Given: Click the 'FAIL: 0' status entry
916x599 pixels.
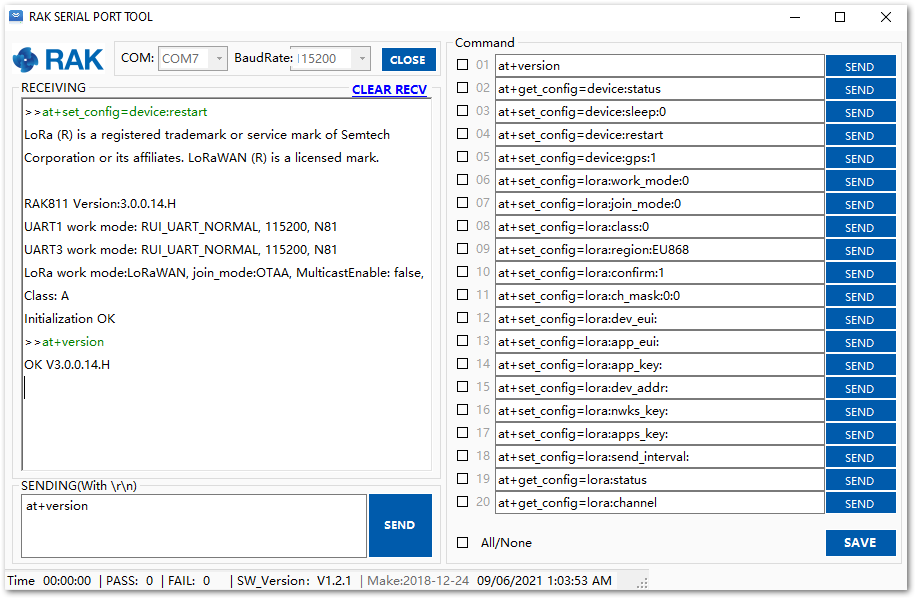Looking at the screenshot, I should [x=189, y=581].
